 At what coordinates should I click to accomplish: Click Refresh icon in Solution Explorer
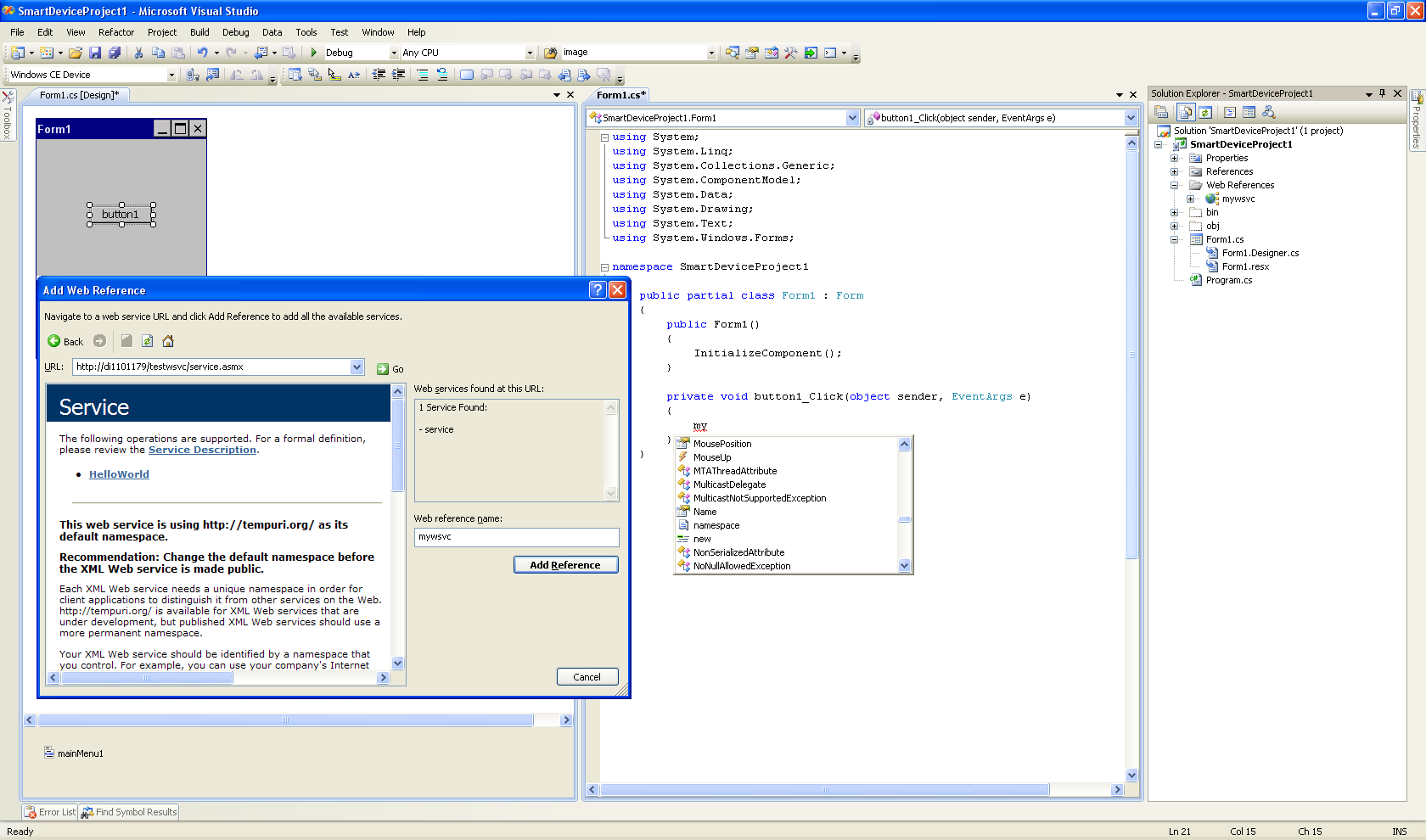(x=1204, y=112)
